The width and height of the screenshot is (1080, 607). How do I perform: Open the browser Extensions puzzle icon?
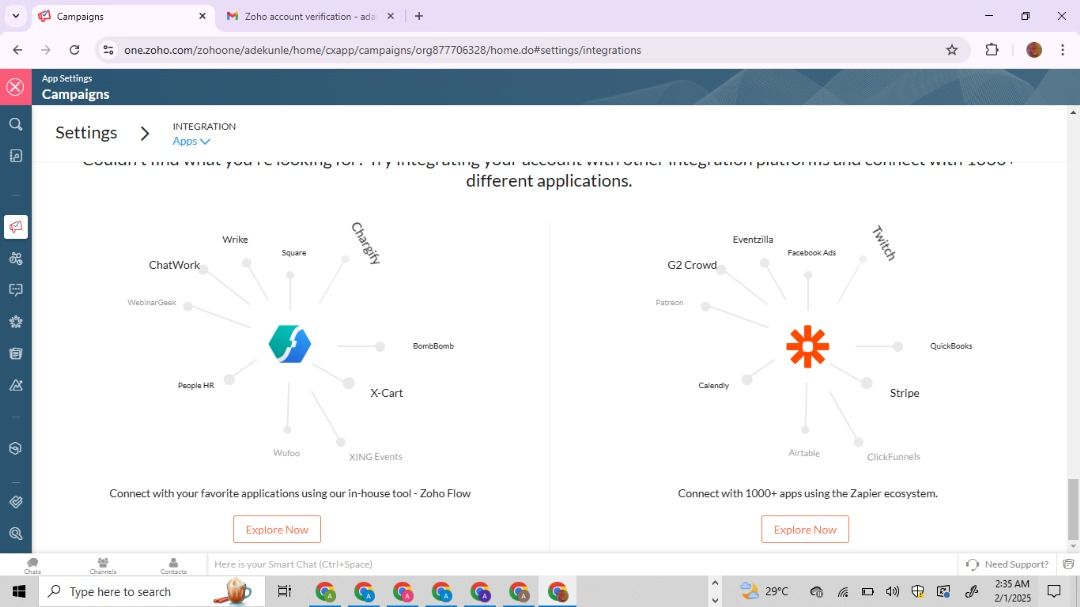(x=992, y=50)
